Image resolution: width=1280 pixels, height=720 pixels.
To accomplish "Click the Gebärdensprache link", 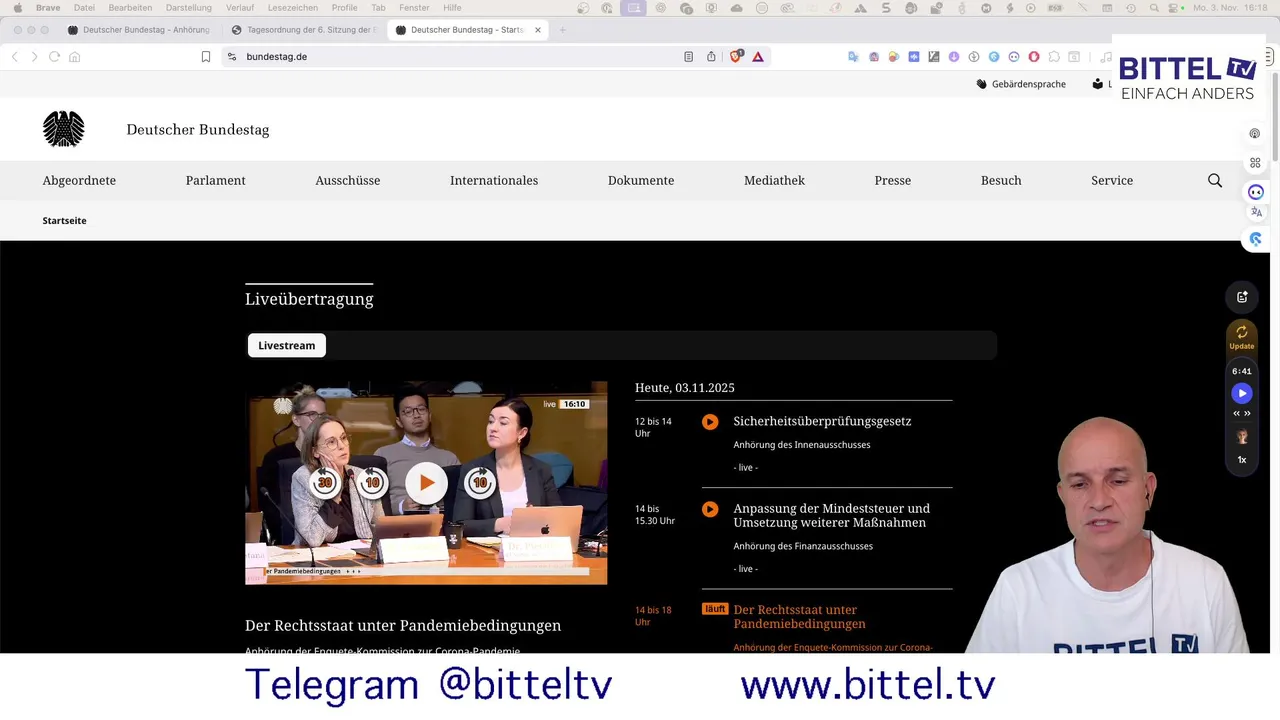I will [x=1028, y=84].
